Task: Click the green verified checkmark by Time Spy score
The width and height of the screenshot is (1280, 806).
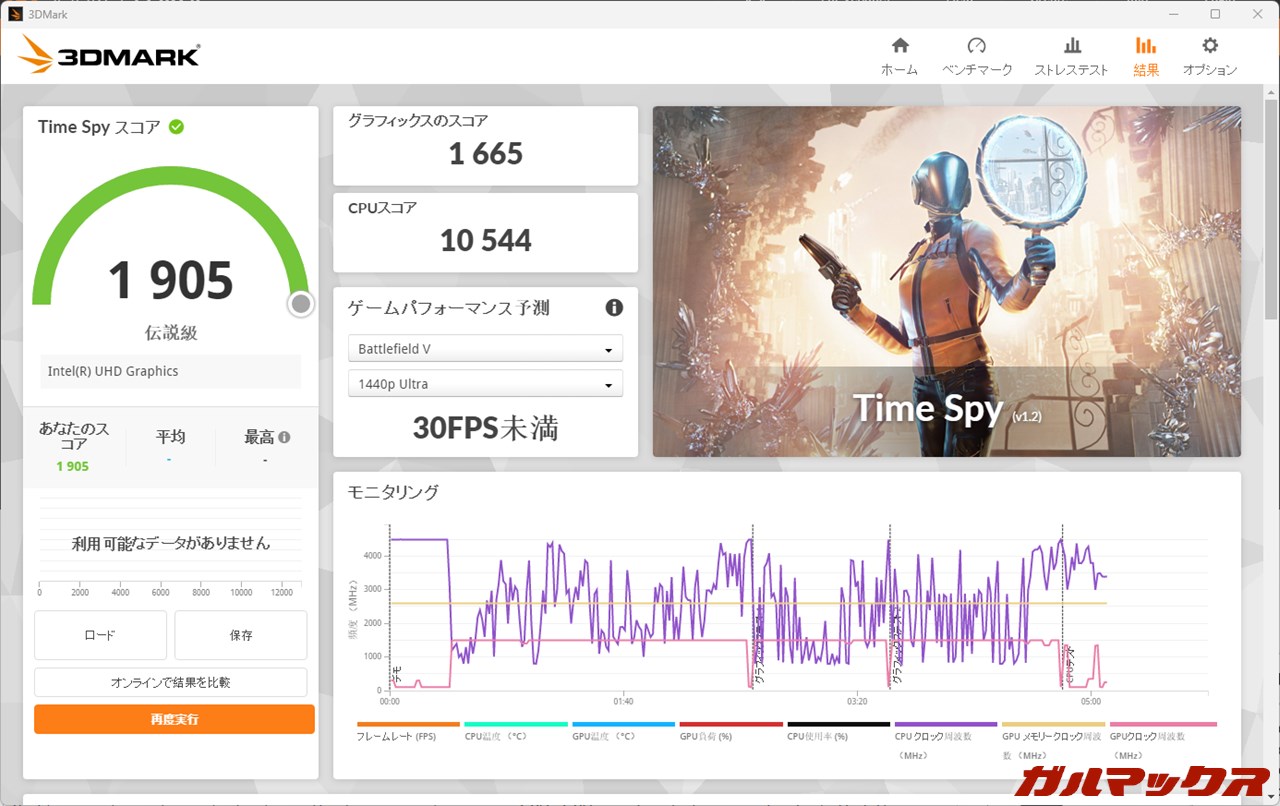Action: (x=176, y=127)
